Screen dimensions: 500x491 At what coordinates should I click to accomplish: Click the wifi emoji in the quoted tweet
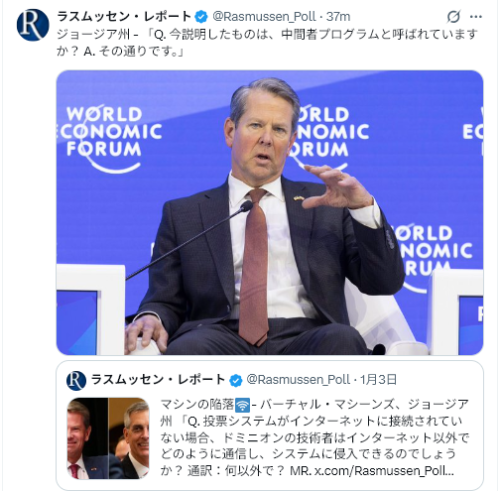click(242, 405)
